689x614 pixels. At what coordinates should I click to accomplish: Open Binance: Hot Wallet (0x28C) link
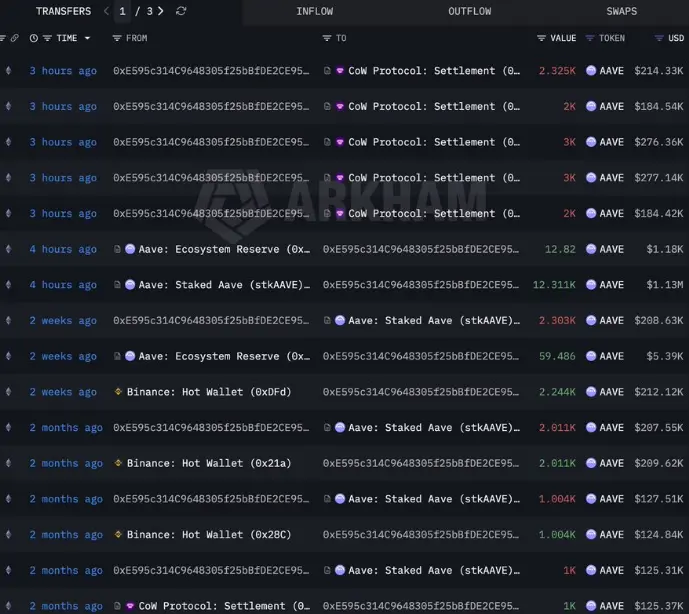(209, 535)
